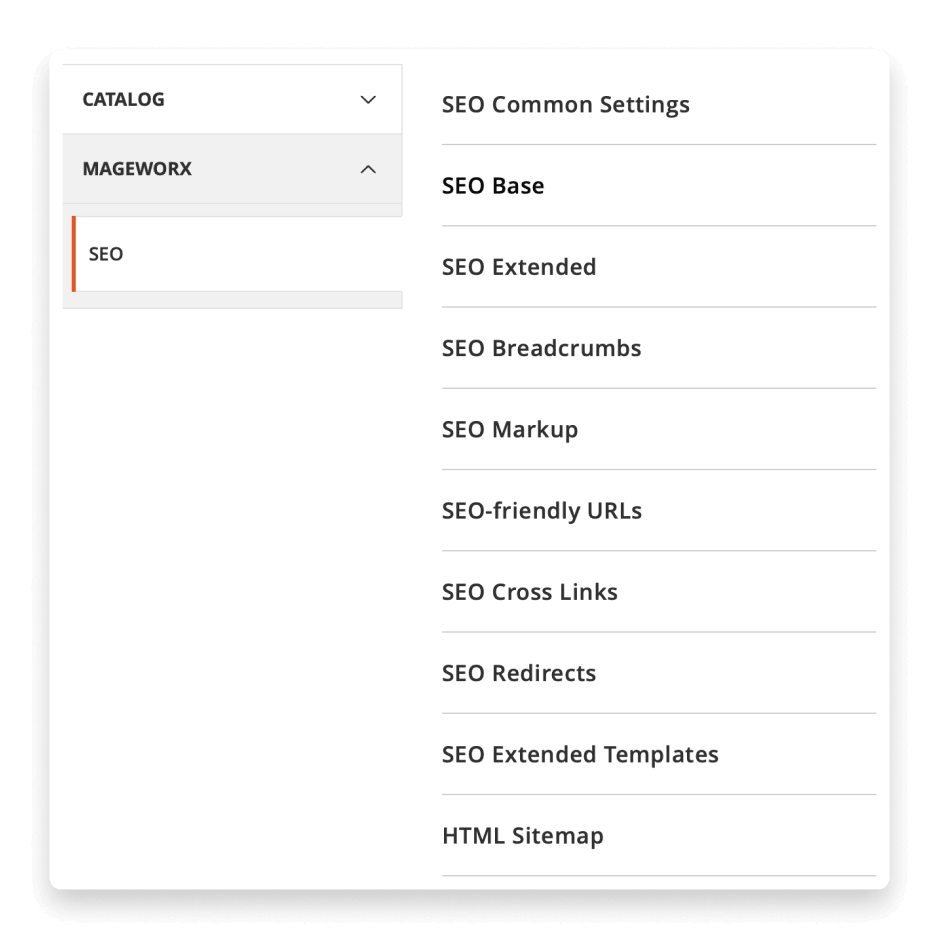Open the SEO Extended section
Image resolution: width=938 pixels, height=938 pixels.
click(519, 267)
